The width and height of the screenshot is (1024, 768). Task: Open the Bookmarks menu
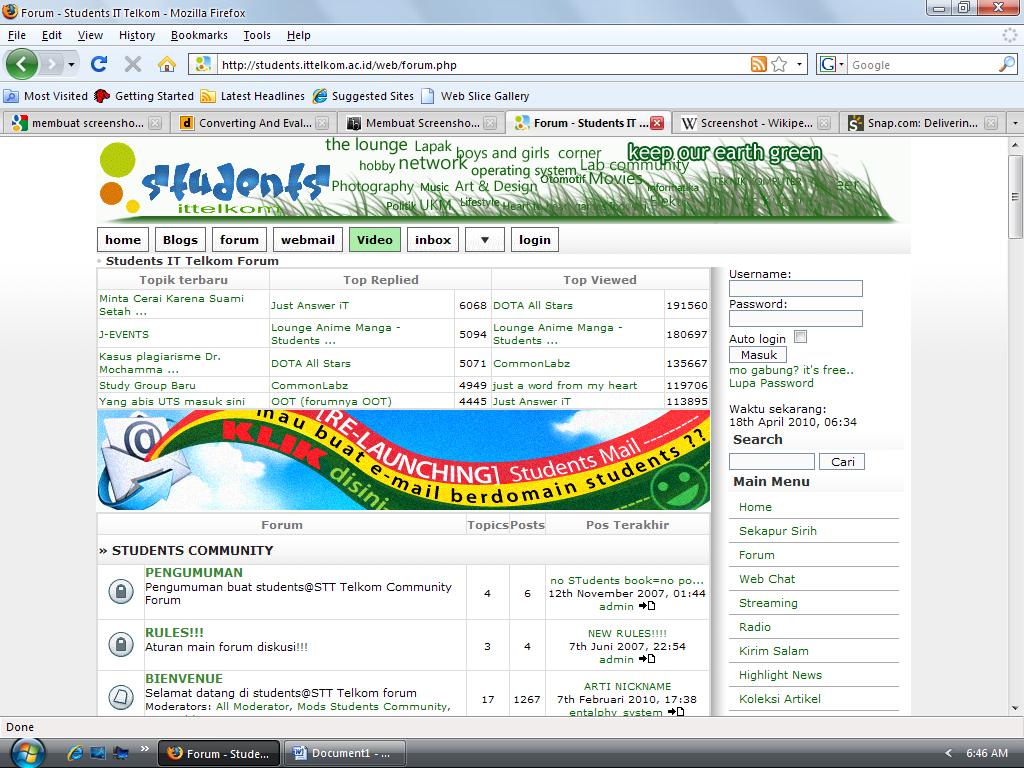tap(199, 35)
